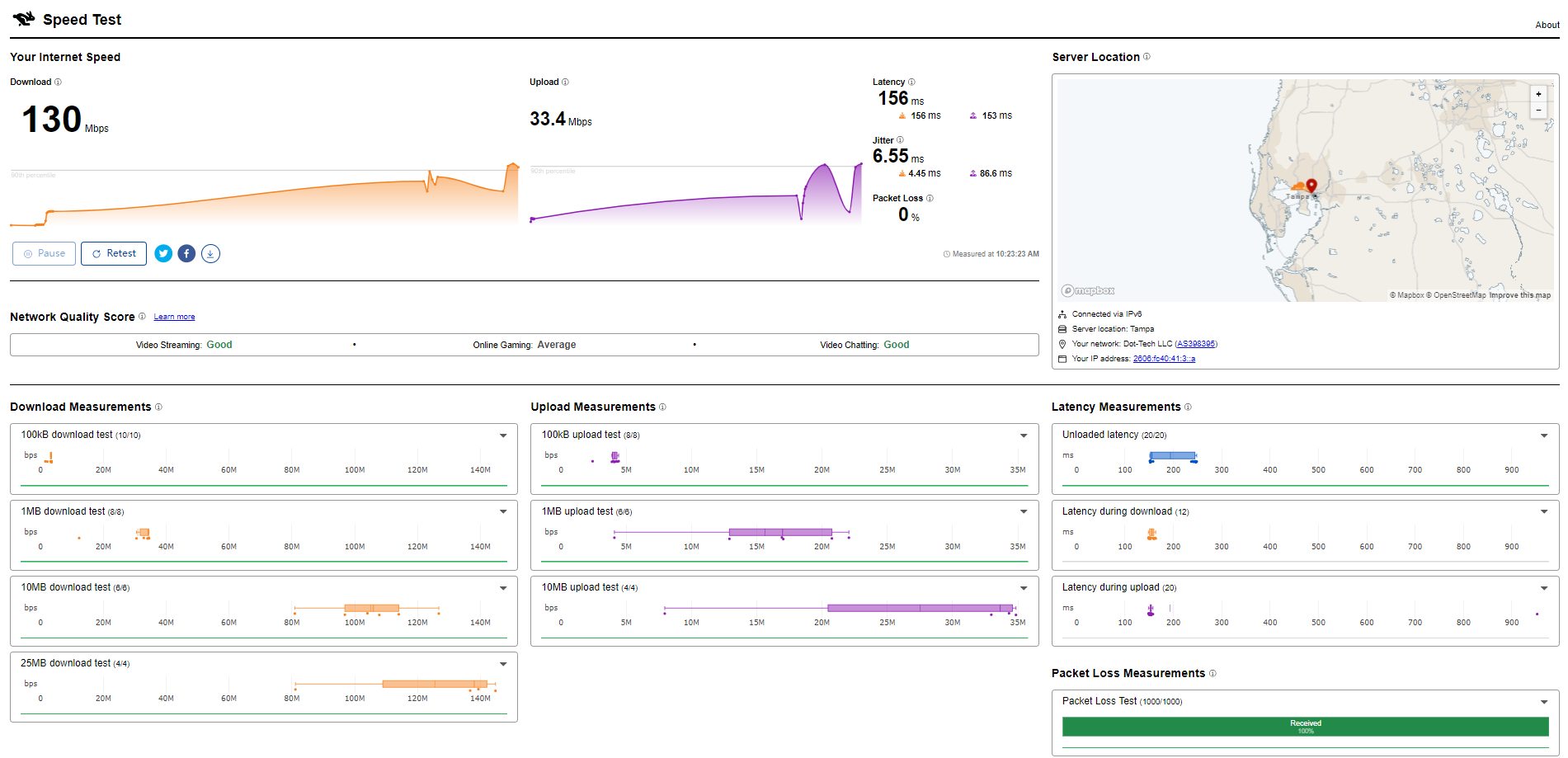
Task: Click the Upload info icon
Action: point(565,82)
